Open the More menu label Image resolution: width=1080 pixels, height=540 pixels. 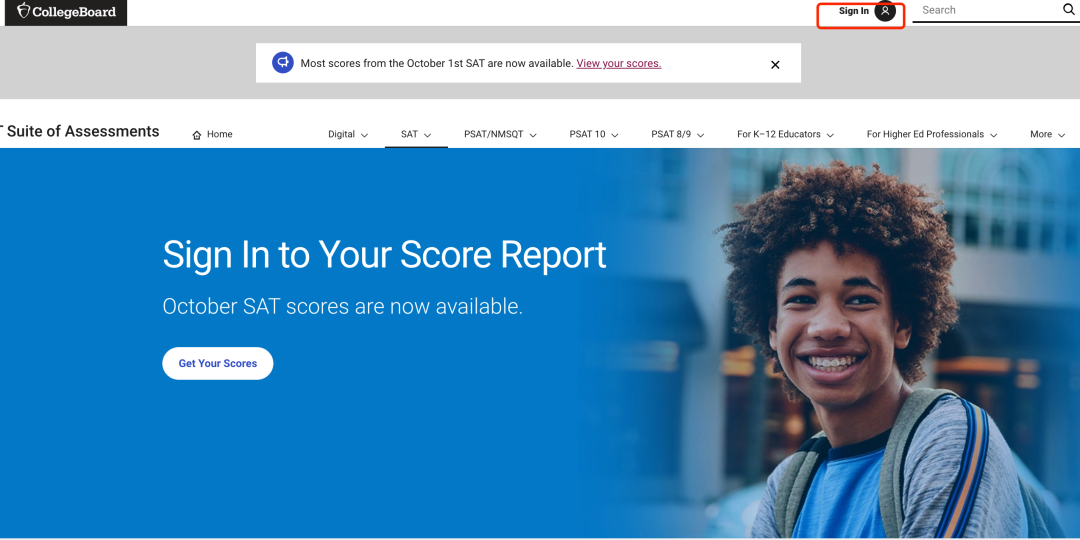click(x=1041, y=134)
